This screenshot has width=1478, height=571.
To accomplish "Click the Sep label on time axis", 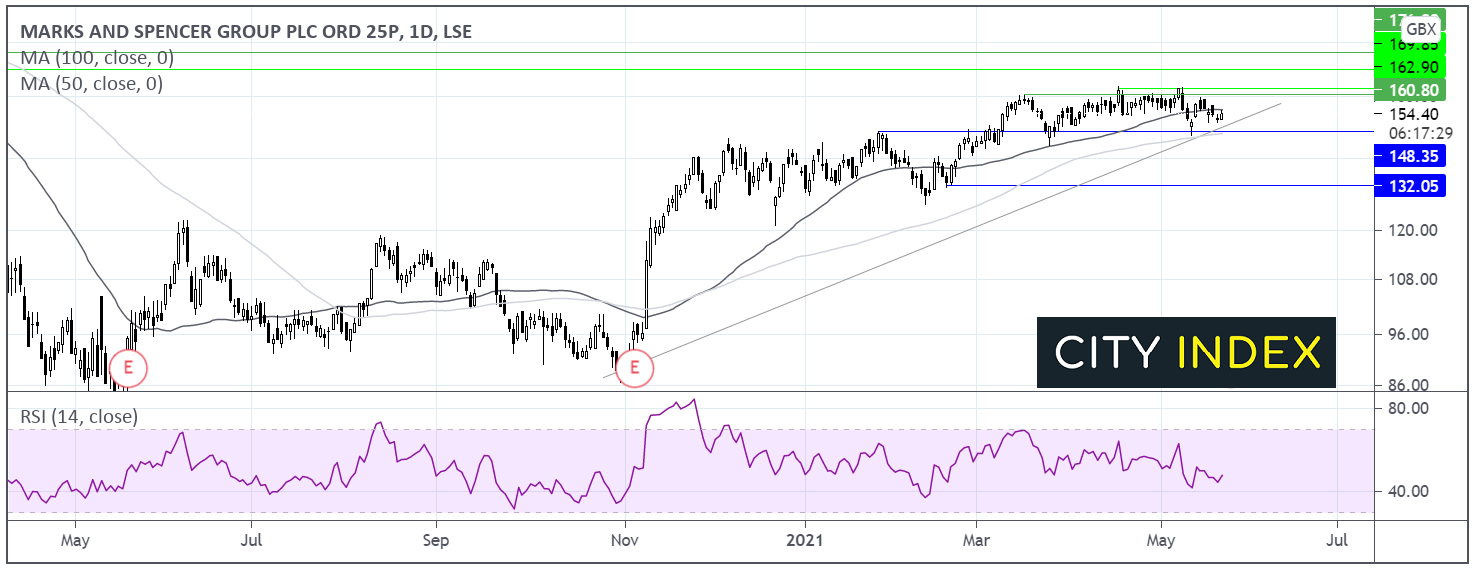I will (x=435, y=541).
